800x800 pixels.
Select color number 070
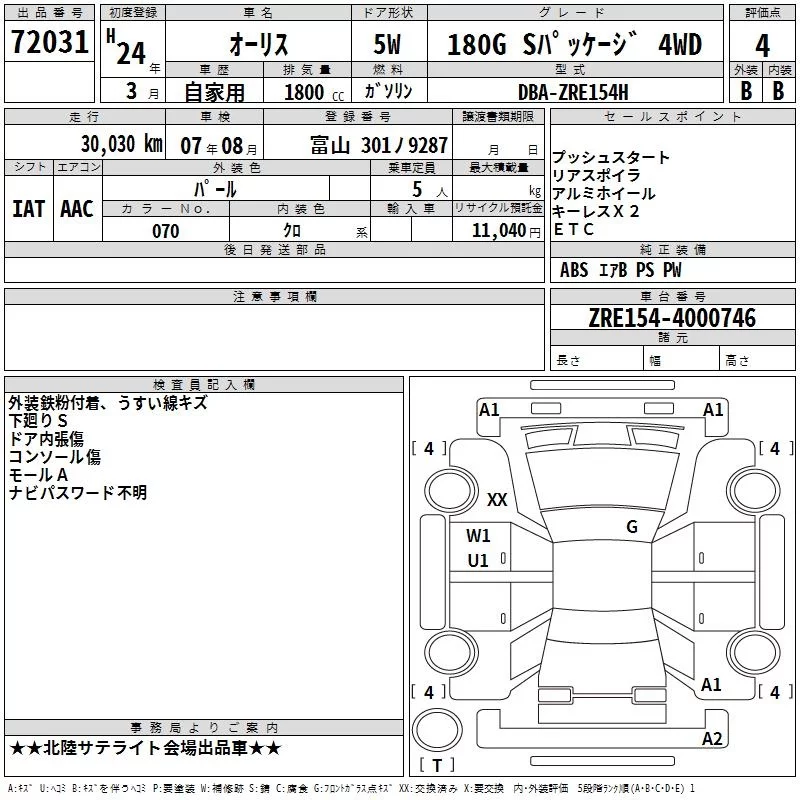coord(166,231)
